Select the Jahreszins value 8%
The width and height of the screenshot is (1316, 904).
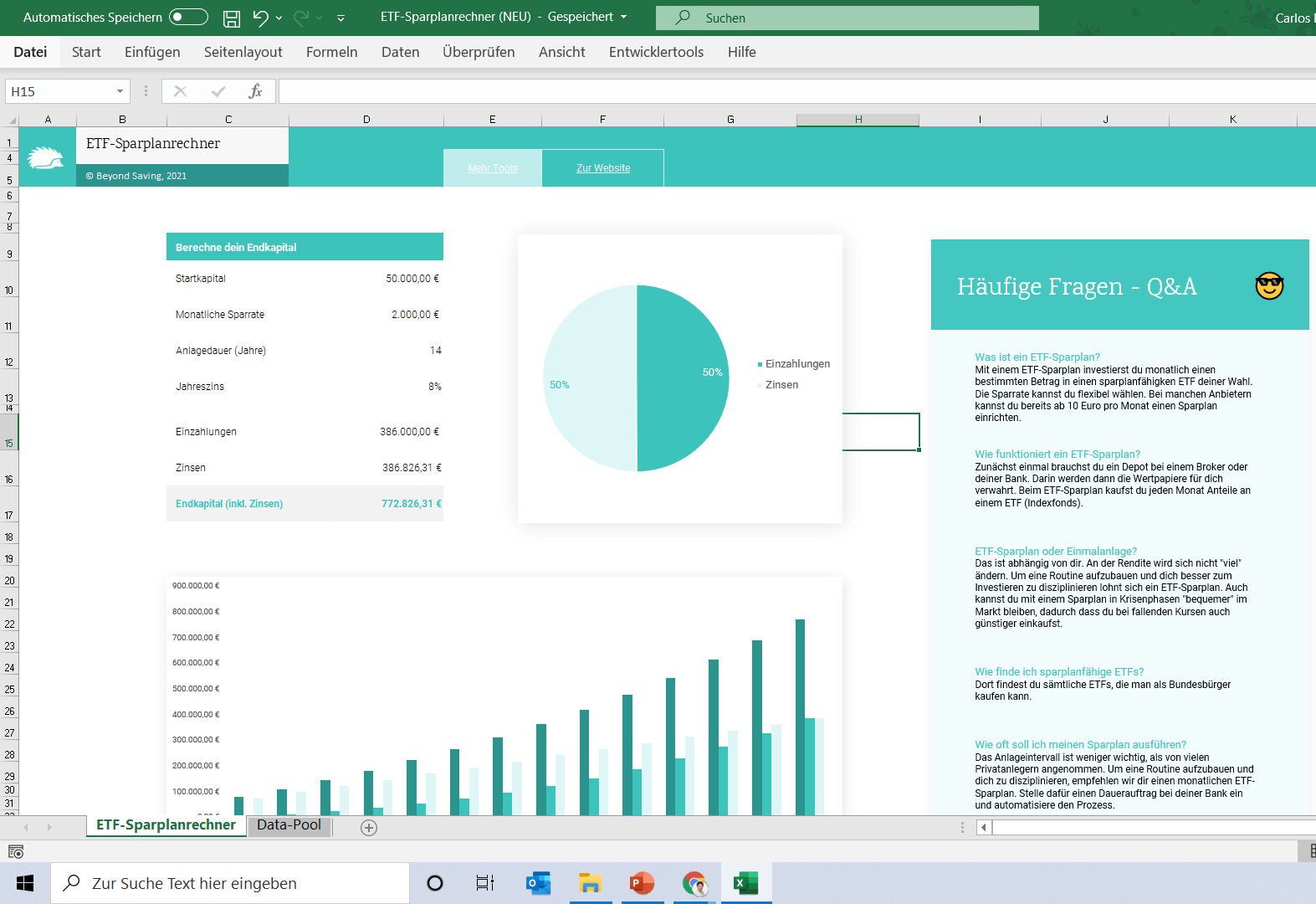point(435,387)
